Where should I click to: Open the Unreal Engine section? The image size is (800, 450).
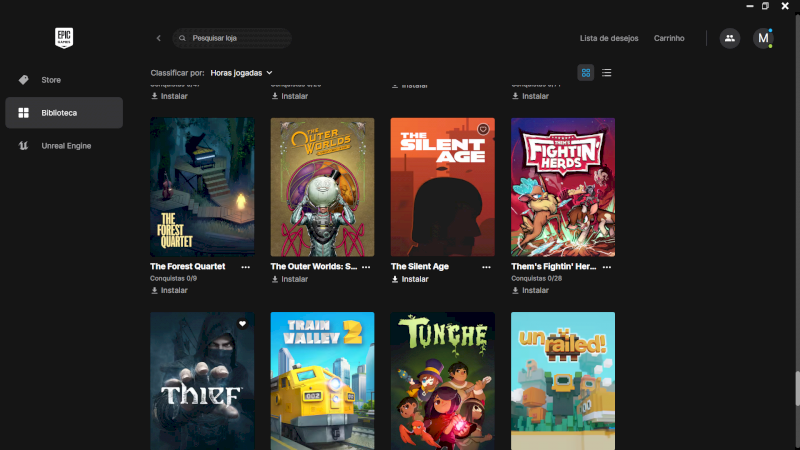(64, 146)
